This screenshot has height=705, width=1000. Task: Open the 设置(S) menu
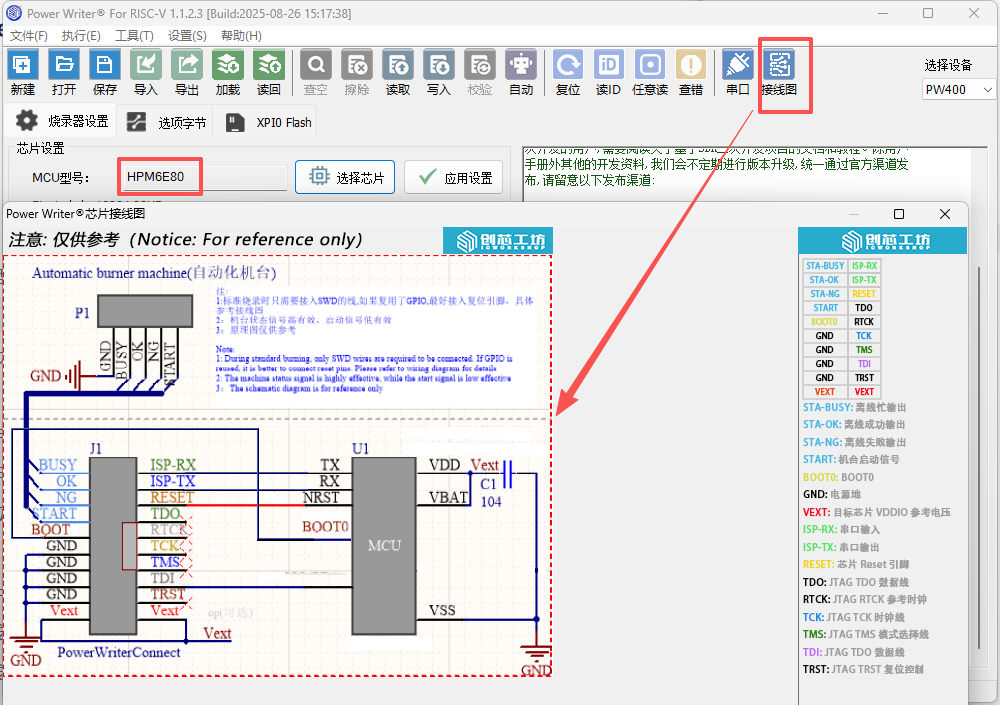[x=187, y=36]
